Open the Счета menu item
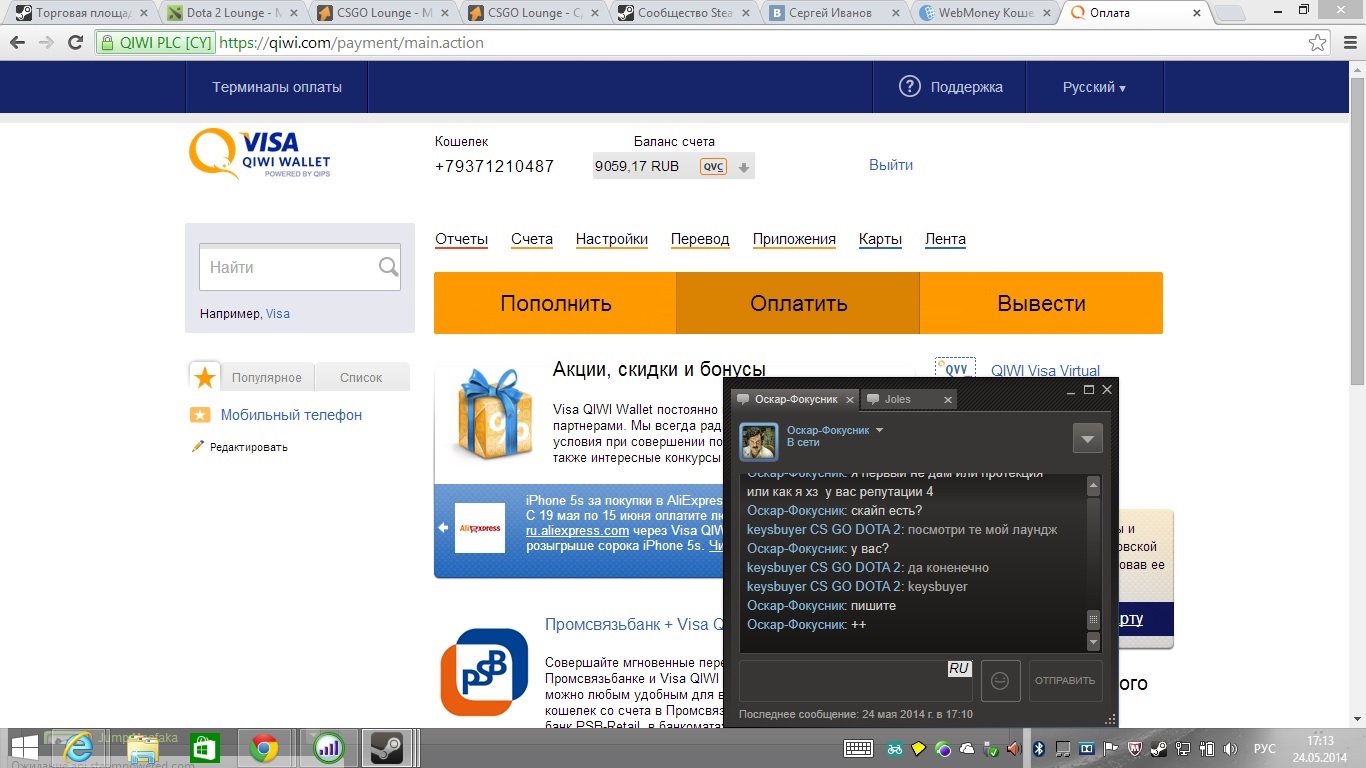1366x768 pixels. (532, 239)
